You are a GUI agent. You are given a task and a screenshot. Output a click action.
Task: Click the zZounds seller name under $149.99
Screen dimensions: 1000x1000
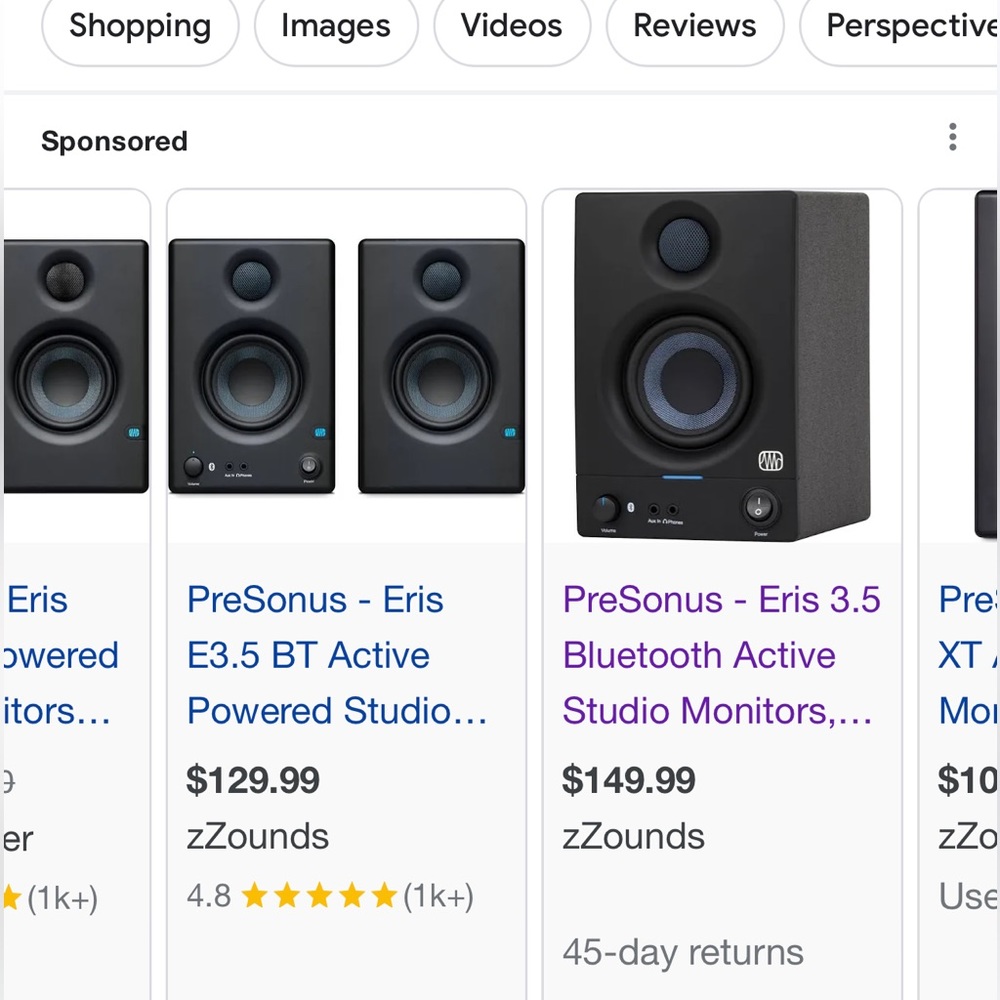(x=635, y=836)
